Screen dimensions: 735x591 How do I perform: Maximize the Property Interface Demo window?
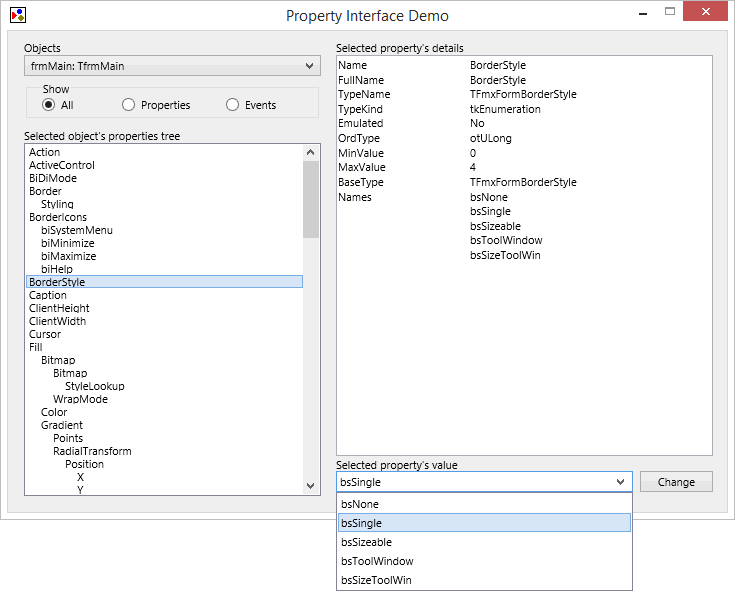tap(669, 12)
